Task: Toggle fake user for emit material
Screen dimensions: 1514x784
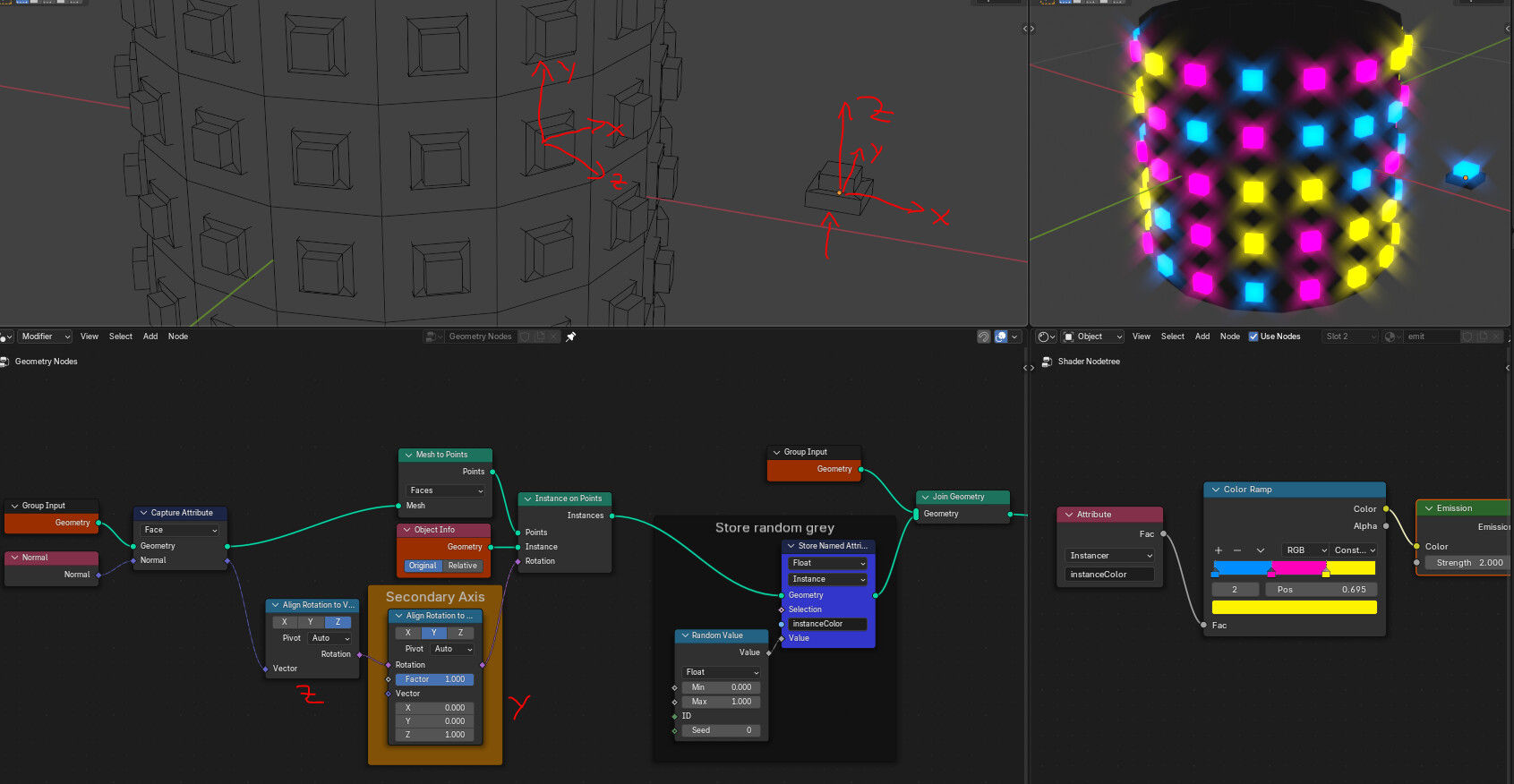Action: pyautogui.click(x=1468, y=337)
